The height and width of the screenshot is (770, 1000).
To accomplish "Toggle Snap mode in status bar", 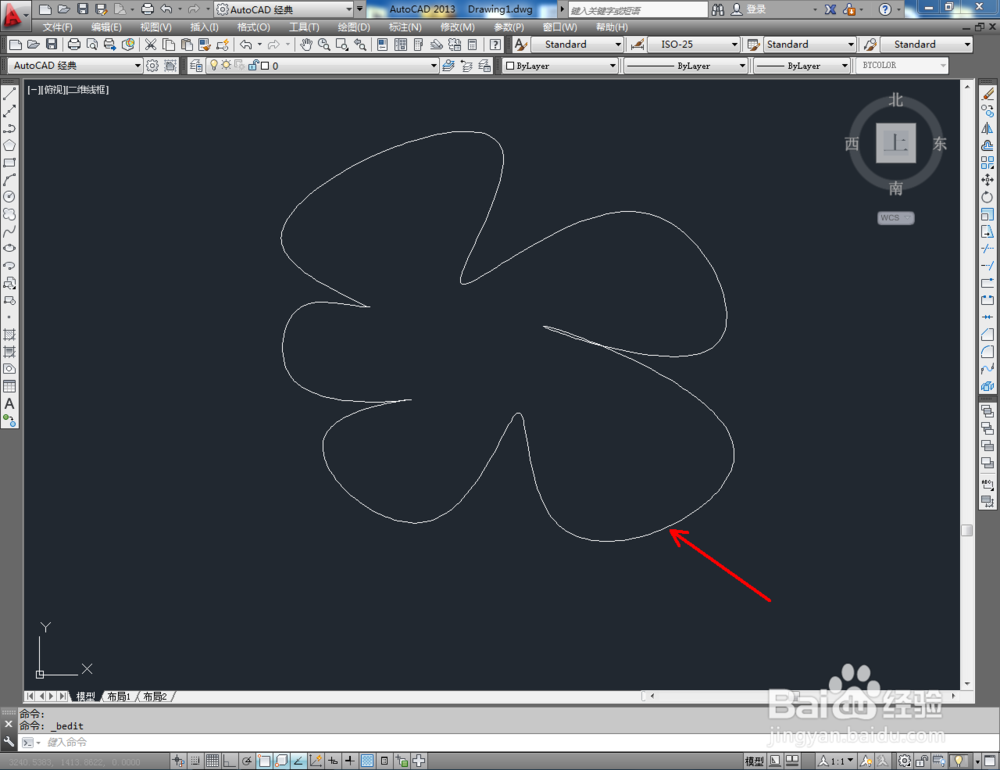I will pos(195,760).
